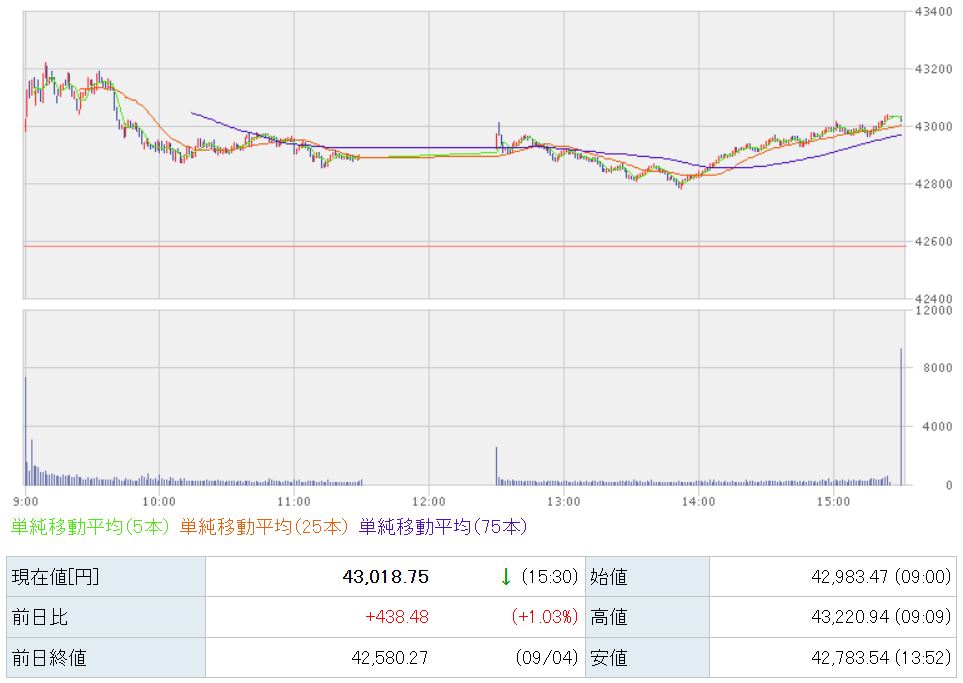The image size is (963, 683).
Task: Click the 現在値[円] row header cell
Action: point(106,577)
